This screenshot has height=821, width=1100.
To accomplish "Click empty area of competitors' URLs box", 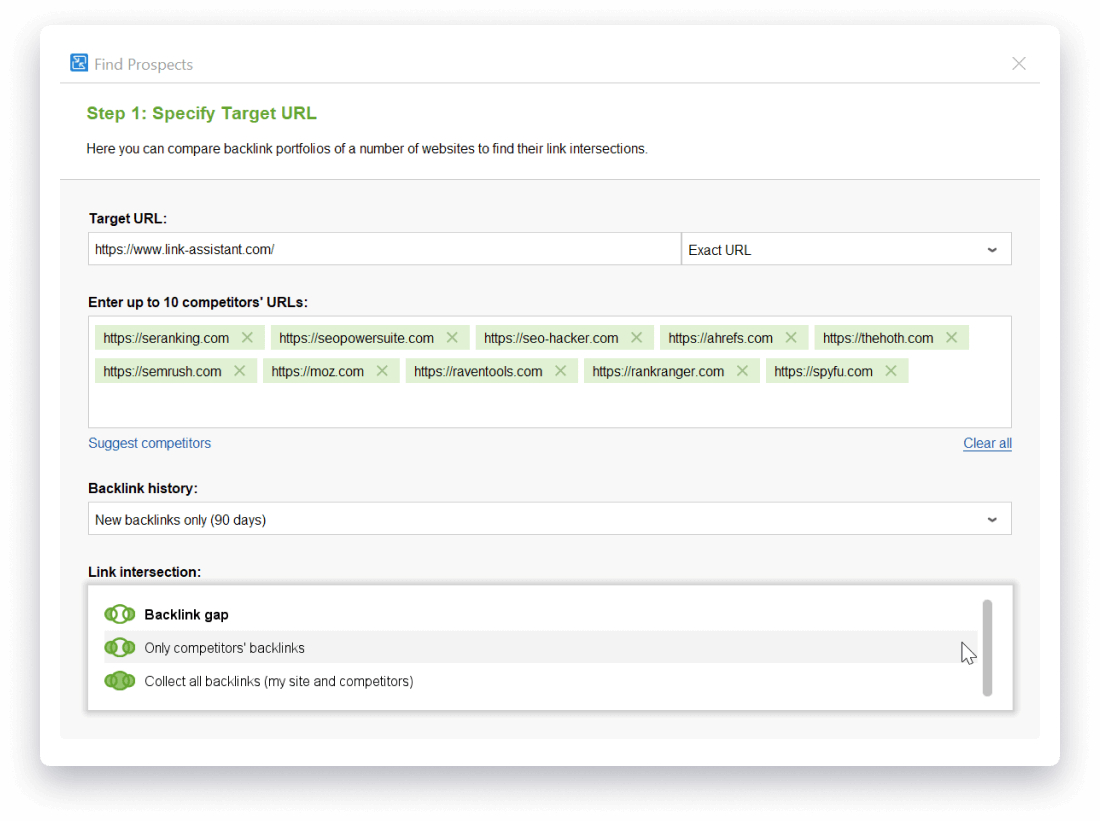I will pos(549,406).
